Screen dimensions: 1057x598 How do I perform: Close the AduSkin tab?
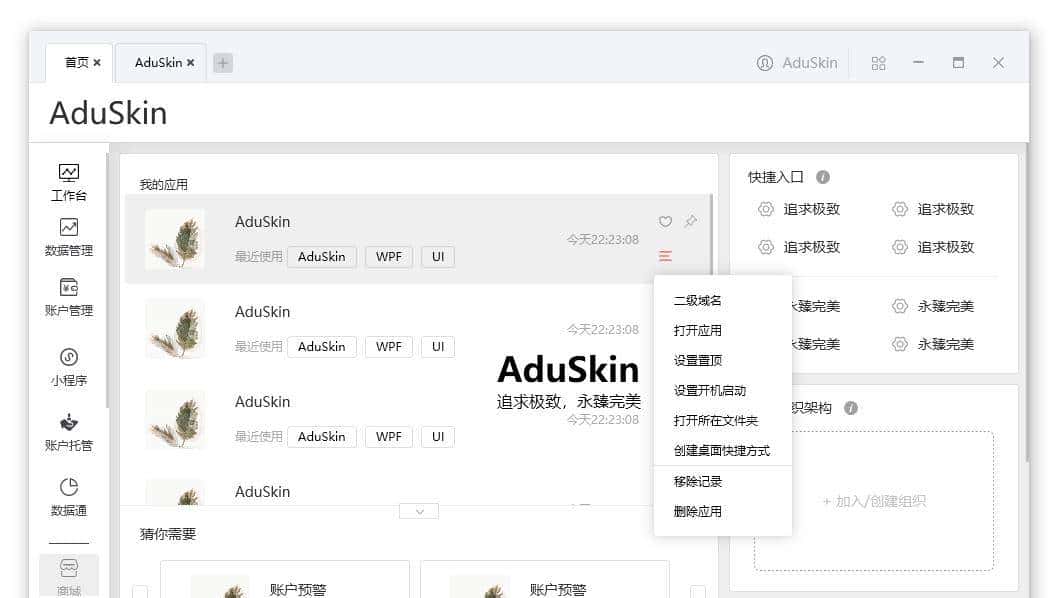[190, 63]
